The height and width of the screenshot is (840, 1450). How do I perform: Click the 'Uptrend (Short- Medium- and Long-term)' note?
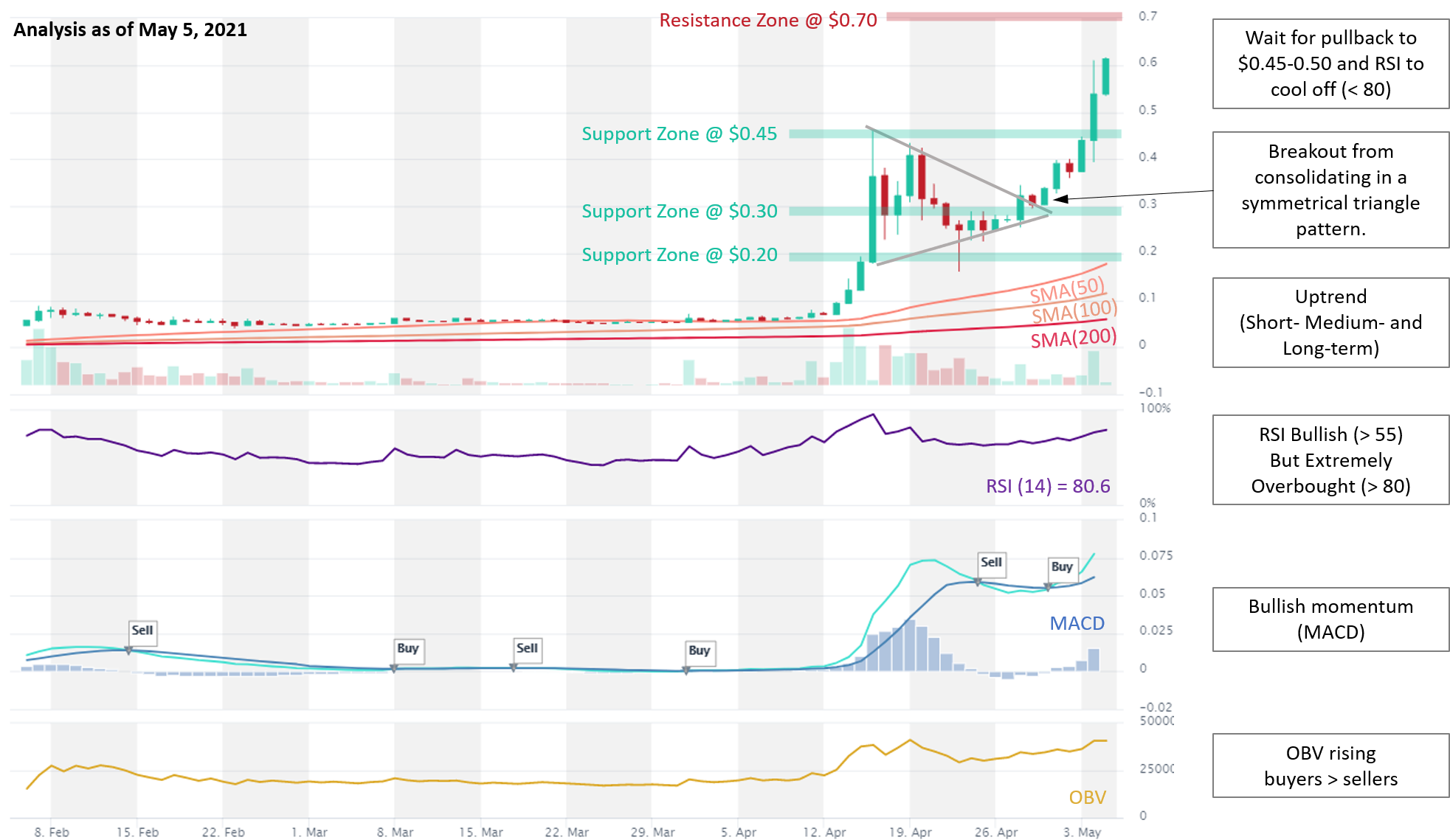(1330, 322)
